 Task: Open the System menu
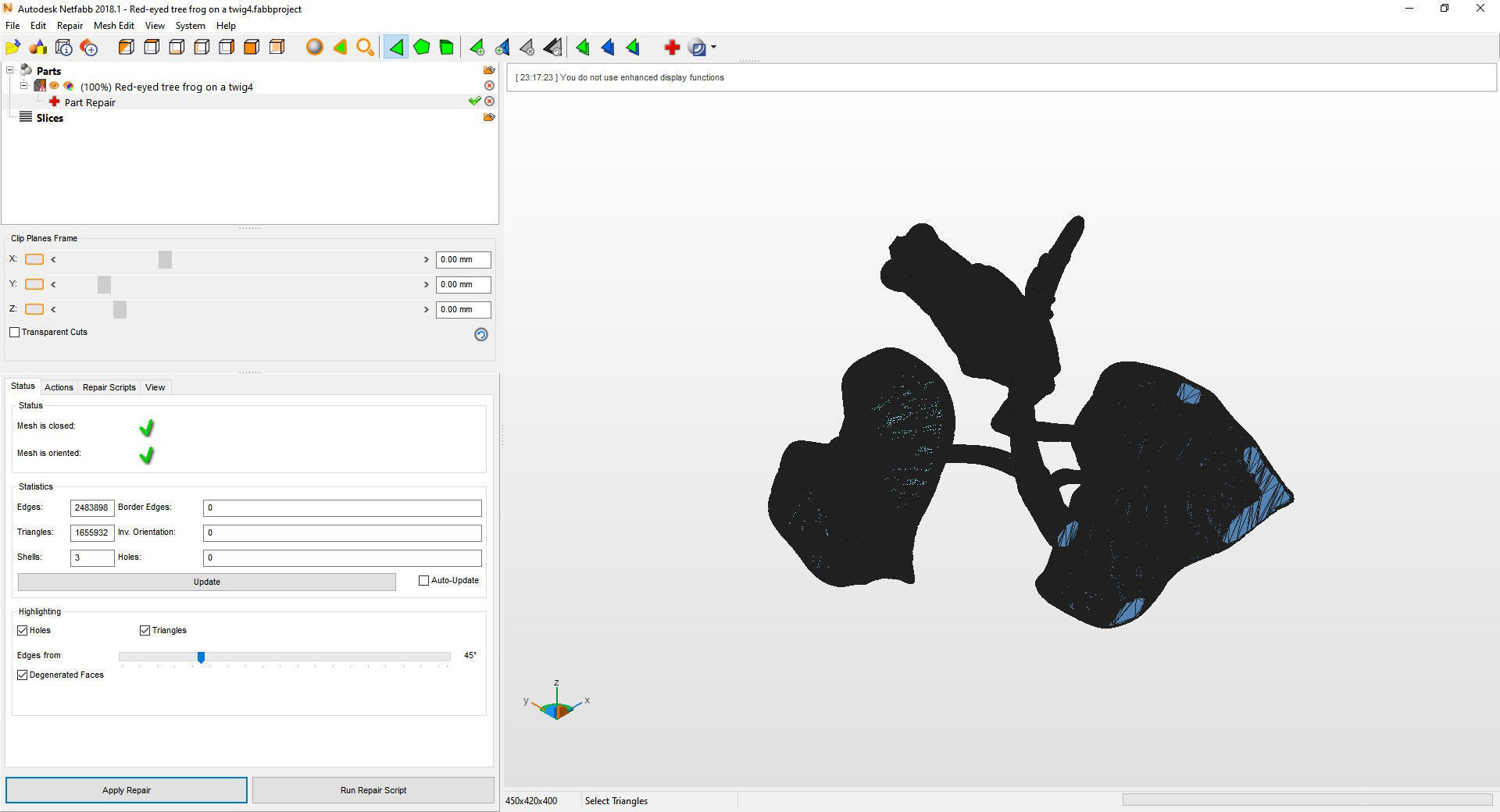pos(190,26)
